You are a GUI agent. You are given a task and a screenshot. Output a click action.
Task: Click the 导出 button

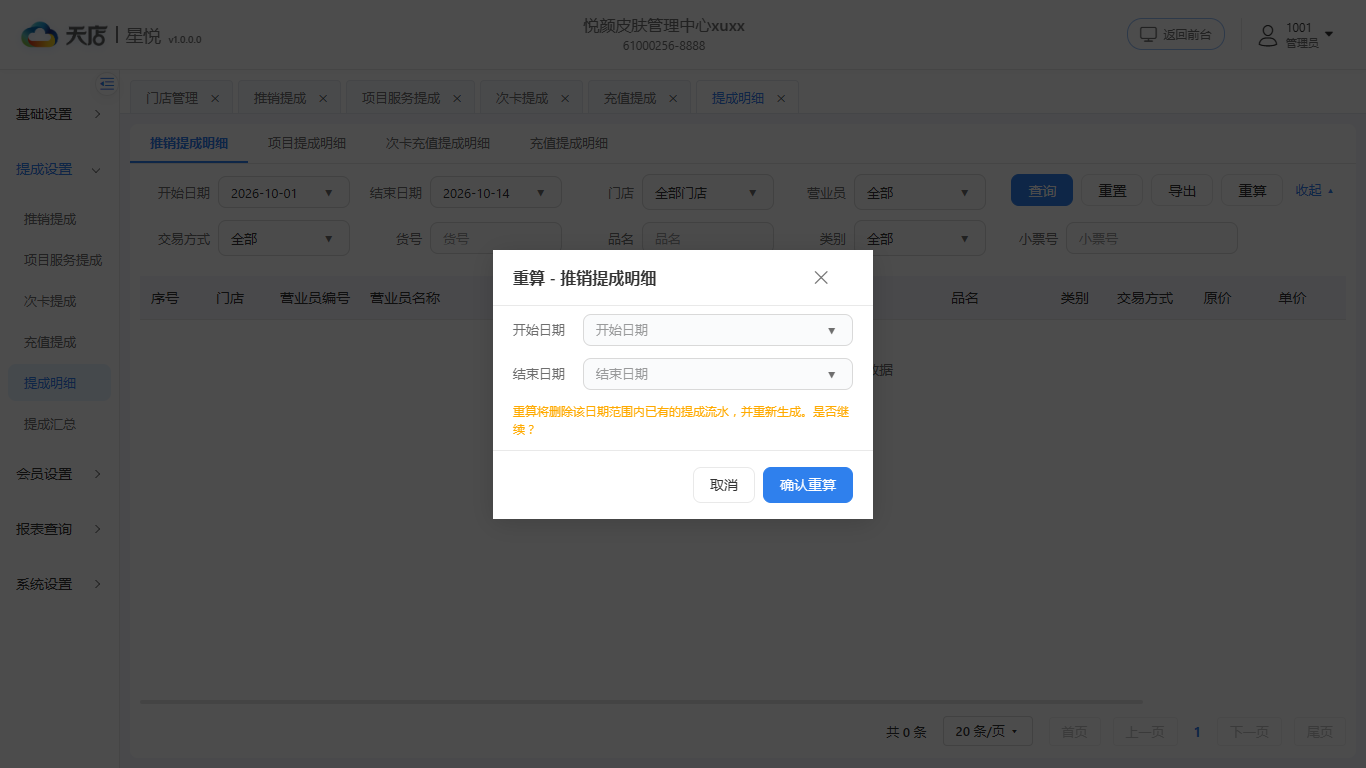pos(1182,190)
